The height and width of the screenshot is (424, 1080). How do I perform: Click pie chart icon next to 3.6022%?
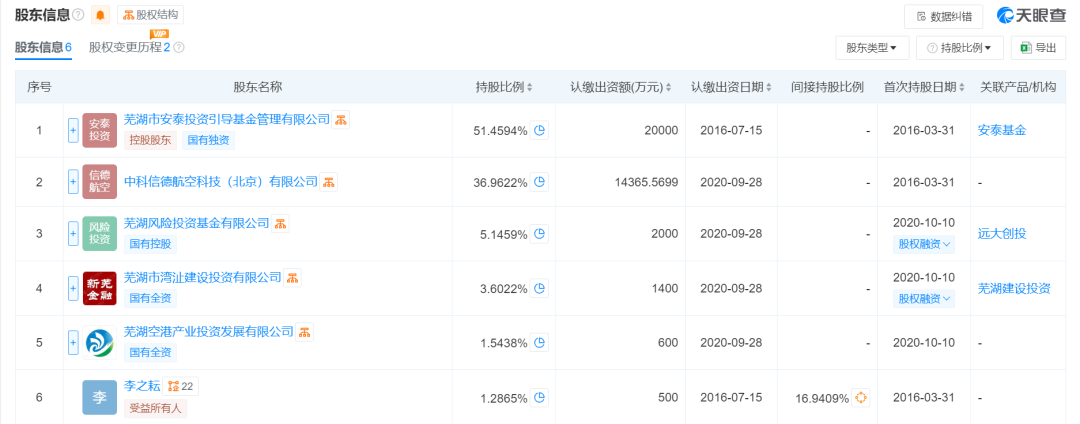click(x=540, y=288)
